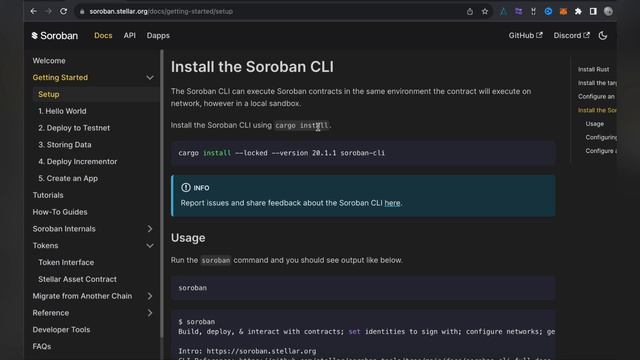Jump to Usage in table of contents

pos(594,124)
